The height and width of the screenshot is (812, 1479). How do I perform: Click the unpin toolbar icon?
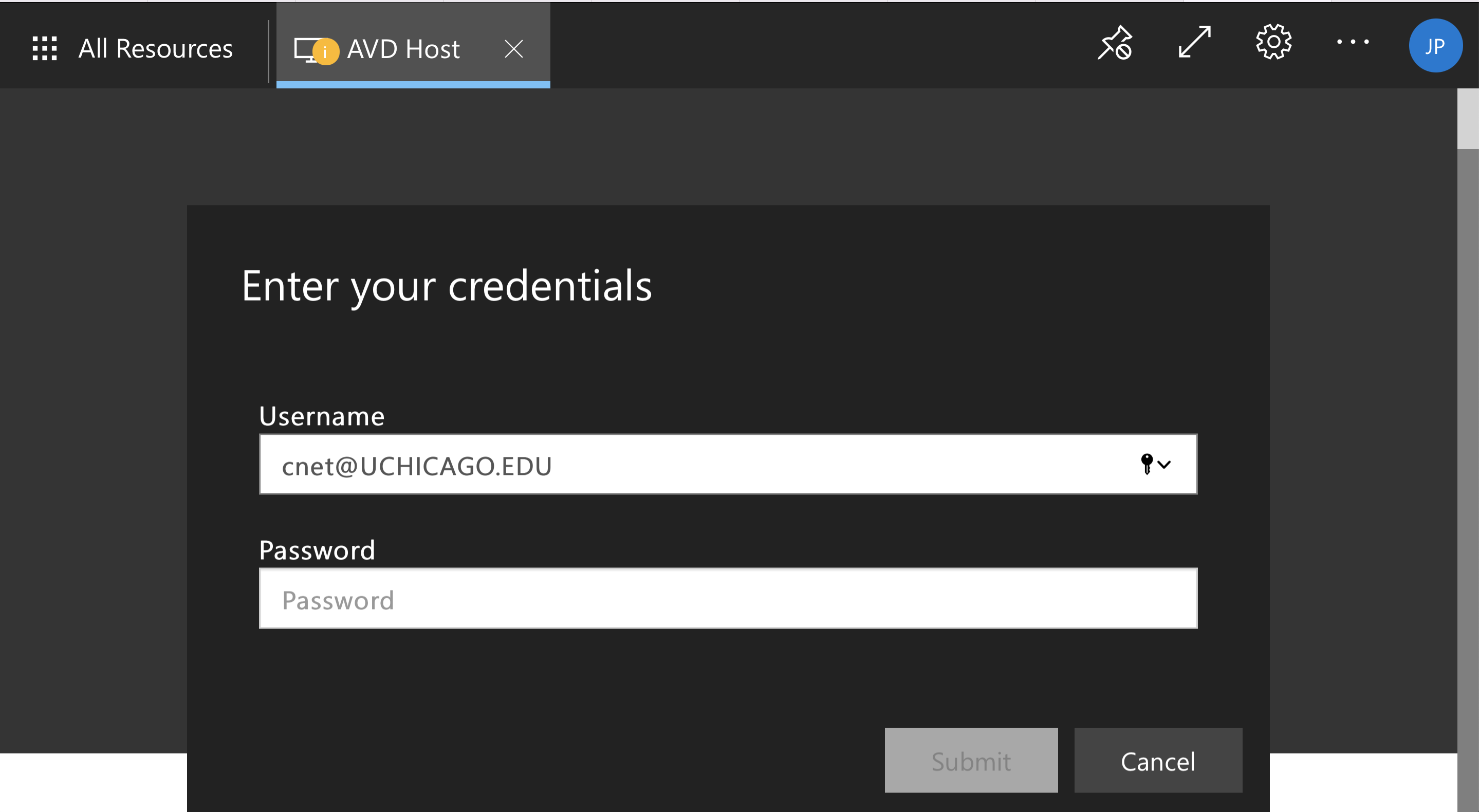click(x=1115, y=43)
